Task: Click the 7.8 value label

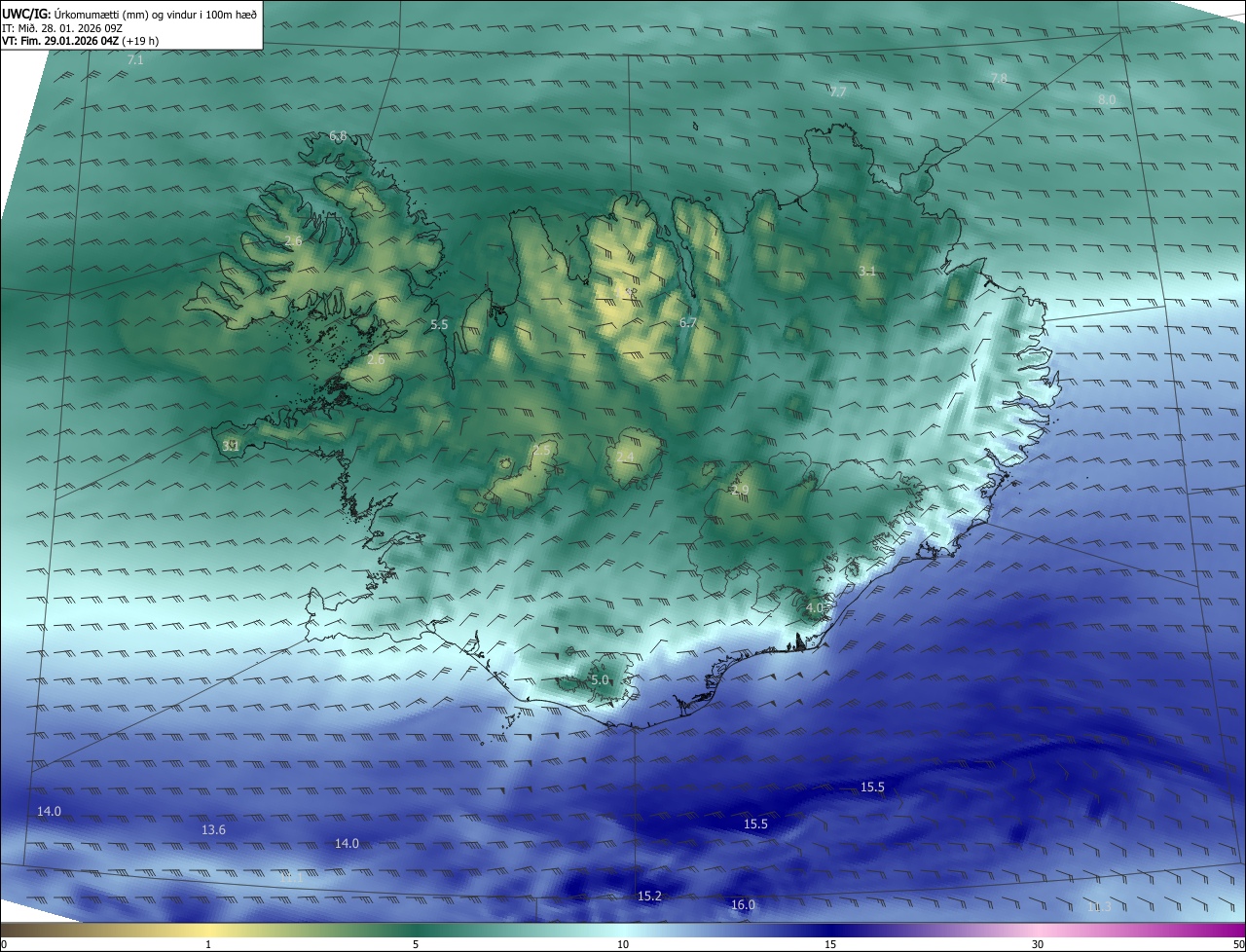Action: [999, 78]
